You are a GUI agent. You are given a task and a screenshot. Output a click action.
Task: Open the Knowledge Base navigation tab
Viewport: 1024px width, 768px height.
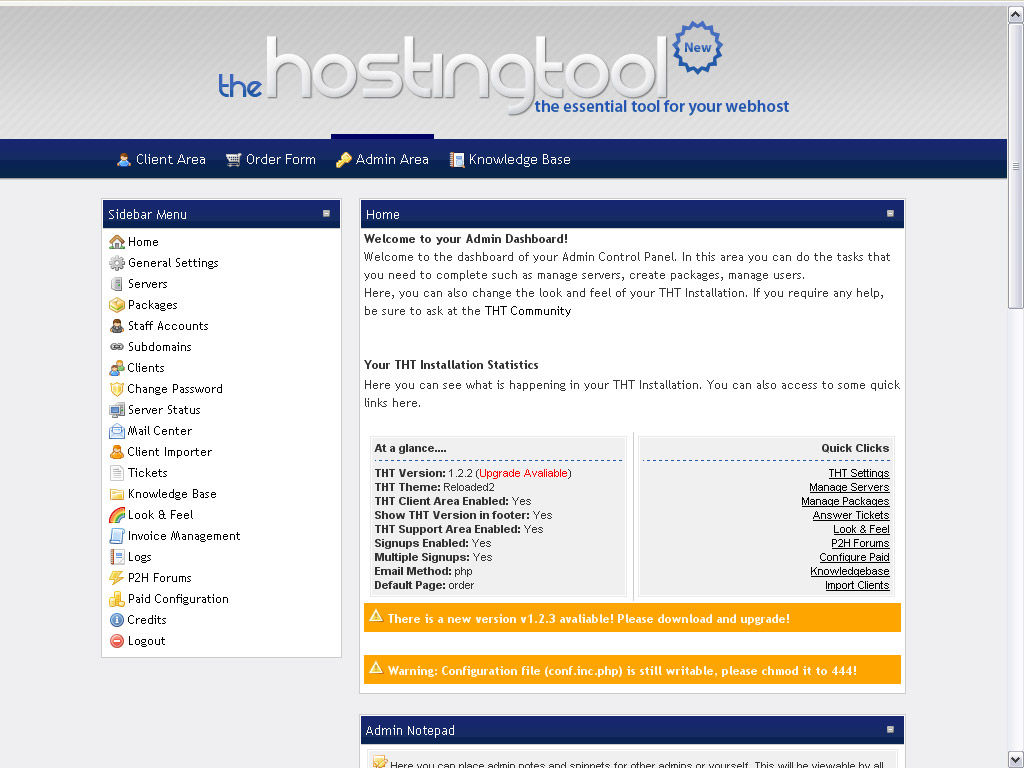[510, 159]
